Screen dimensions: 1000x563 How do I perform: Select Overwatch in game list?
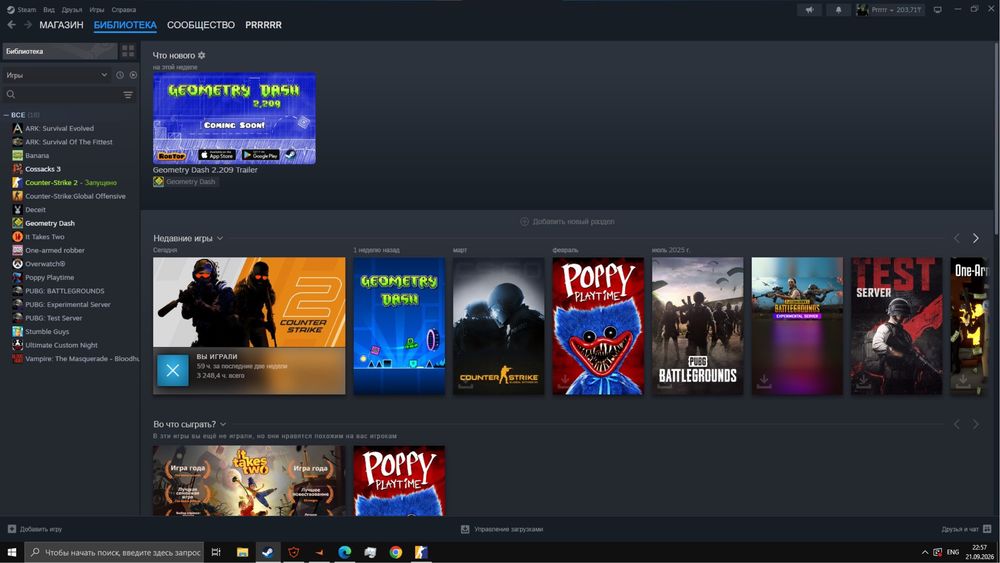(x=45, y=264)
